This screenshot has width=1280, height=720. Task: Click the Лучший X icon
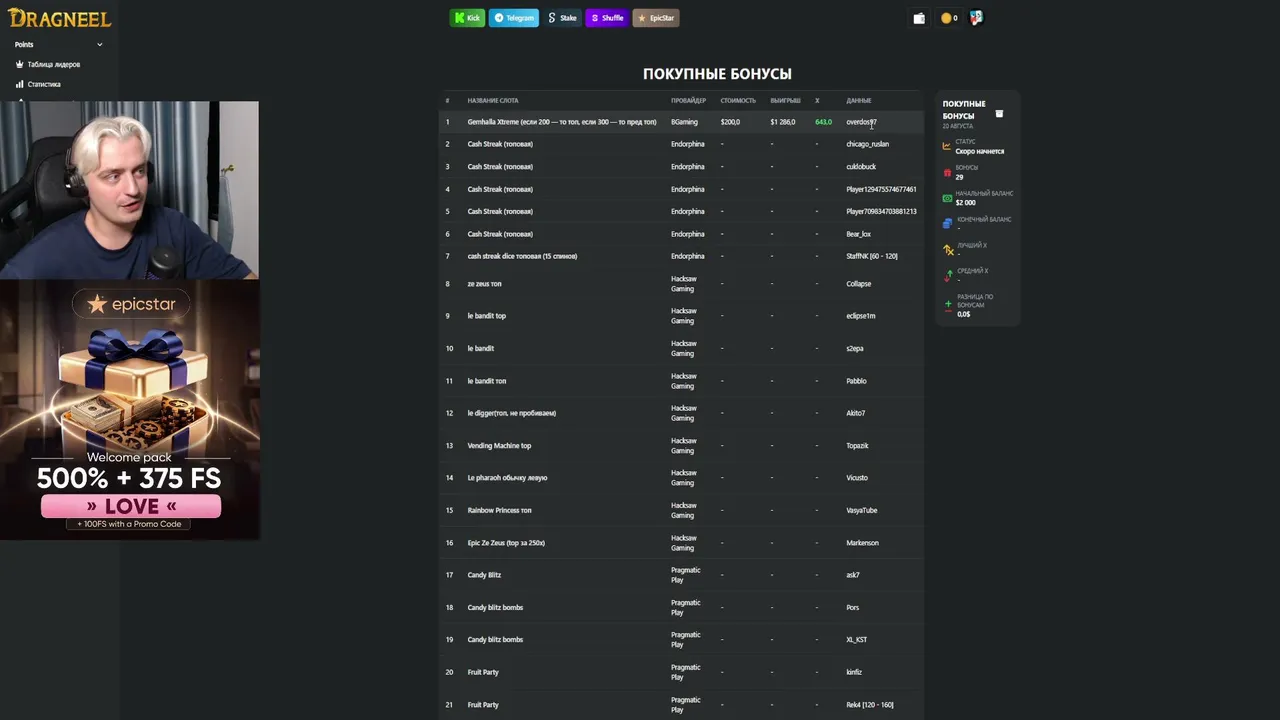pos(948,249)
